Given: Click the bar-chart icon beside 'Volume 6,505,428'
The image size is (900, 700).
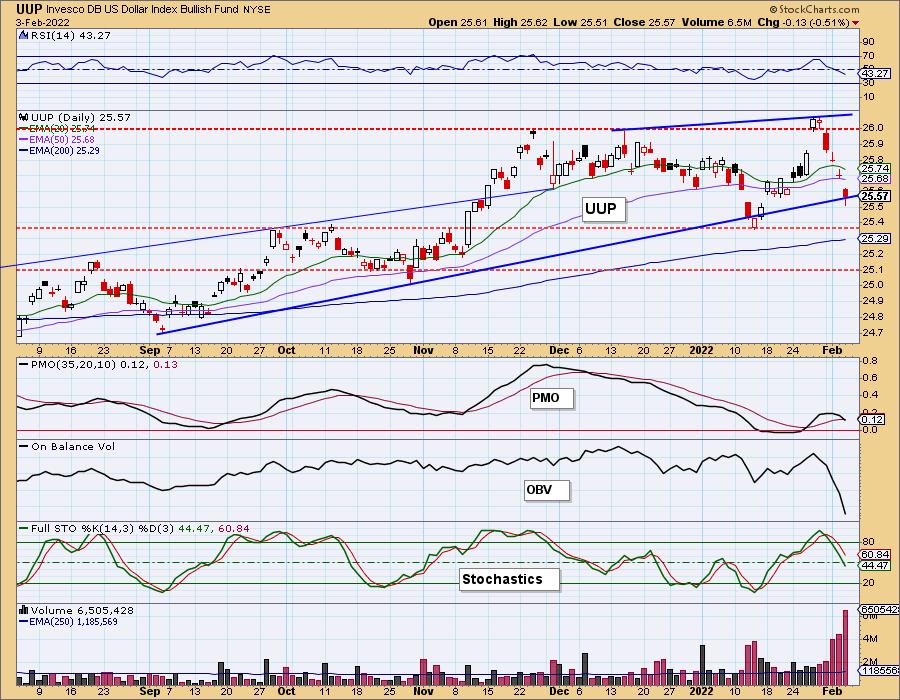Looking at the screenshot, I should point(24,610).
